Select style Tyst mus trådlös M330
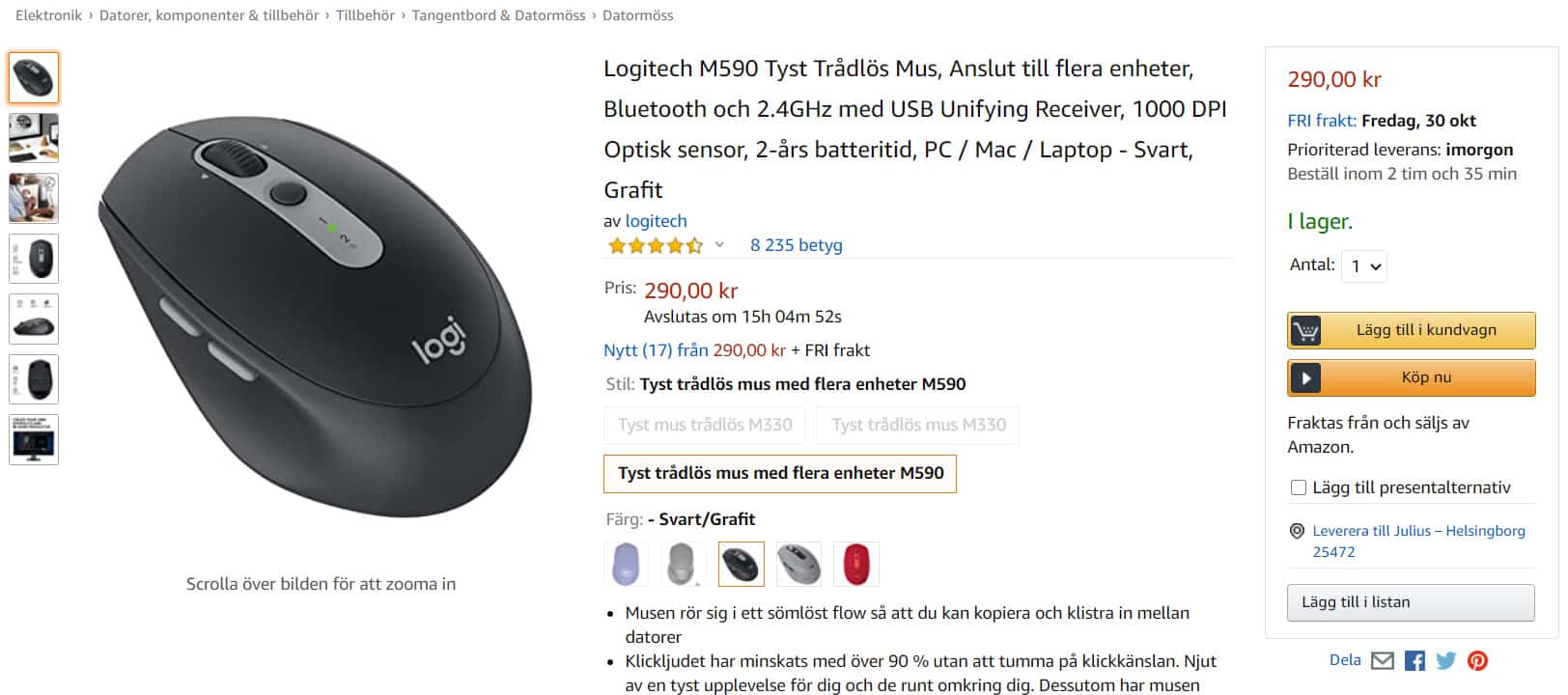The image size is (1568, 695). coord(705,425)
